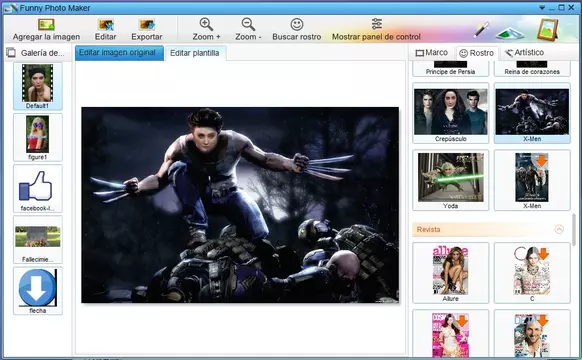Choose the Allure magazine template
582x360 pixels.
click(x=451, y=273)
